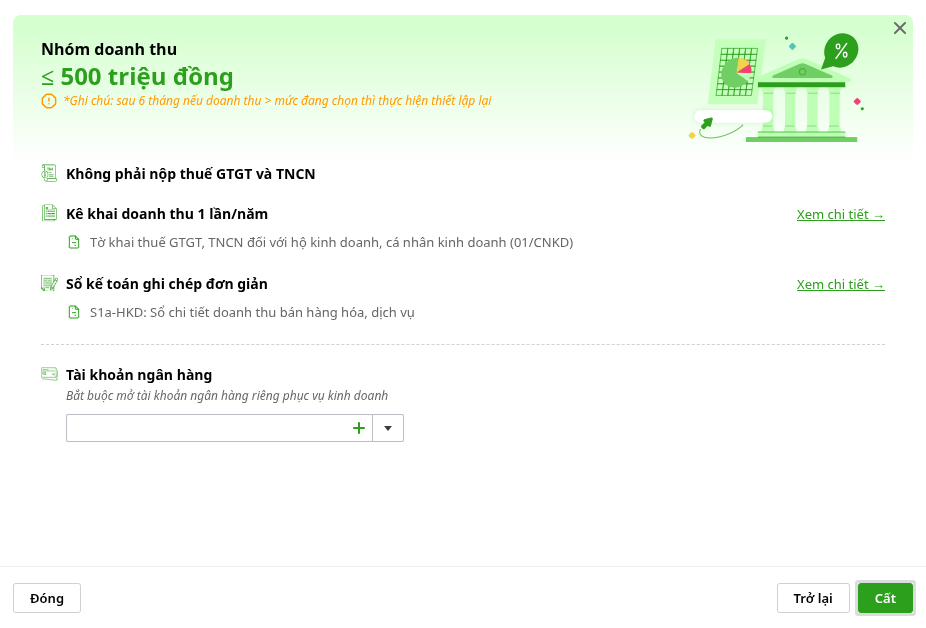
Task: Click the revenue declaration form icon
Action: pos(49,213)
